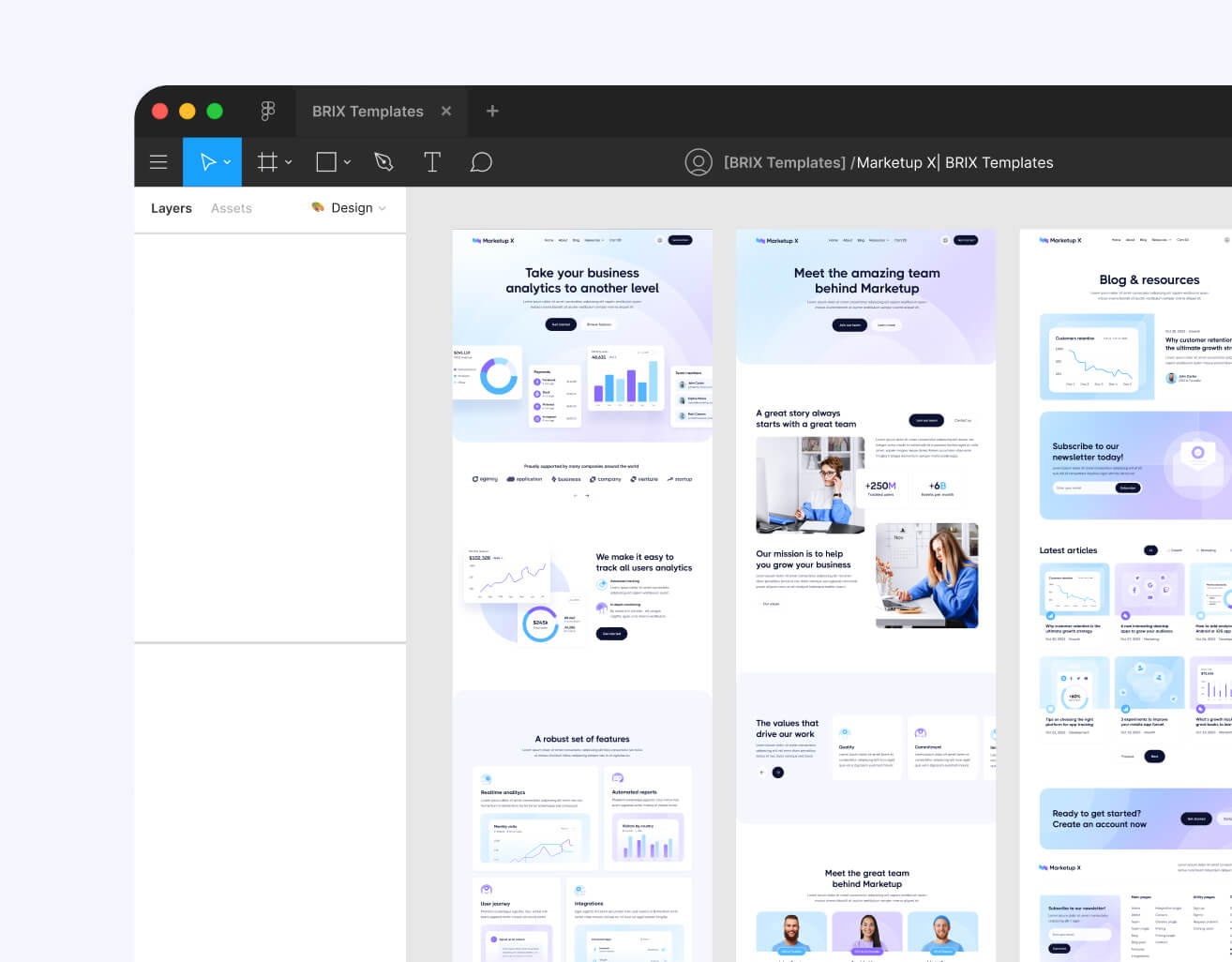
Task: Select the Frame tool
Action: [267, 161]
